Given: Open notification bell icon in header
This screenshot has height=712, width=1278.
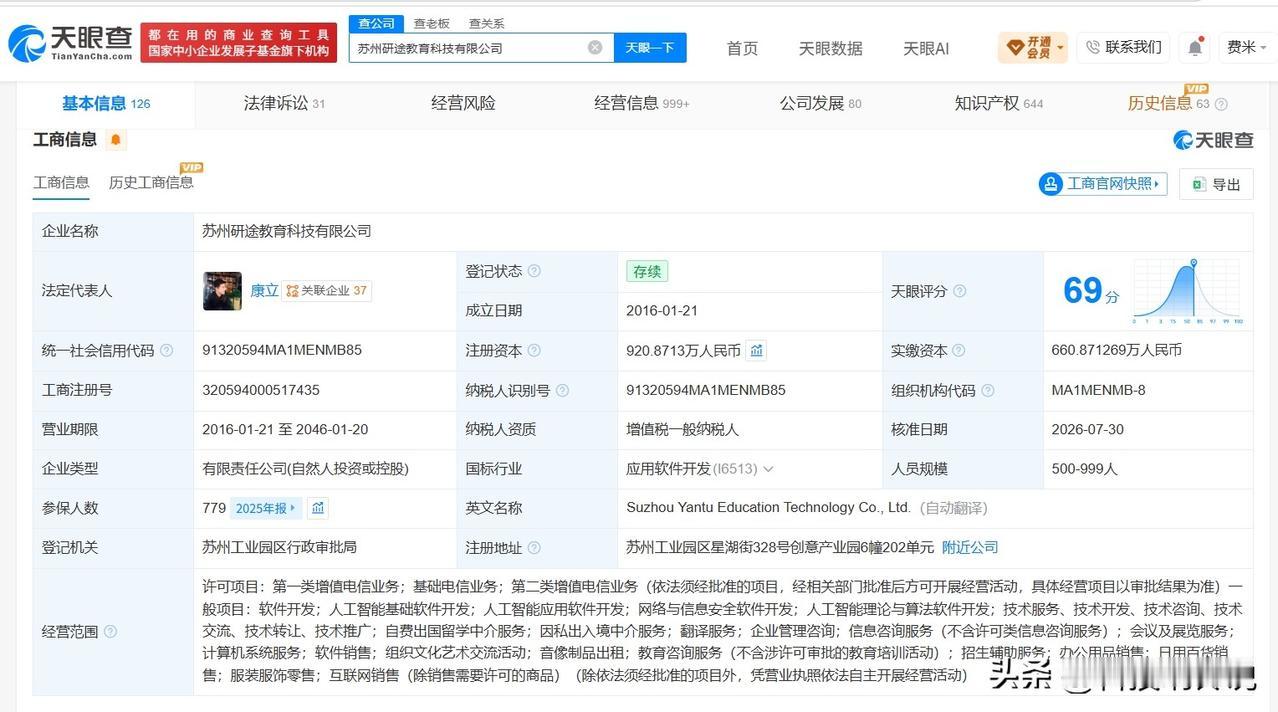Looking at the screenshot, I should 1195,47.
